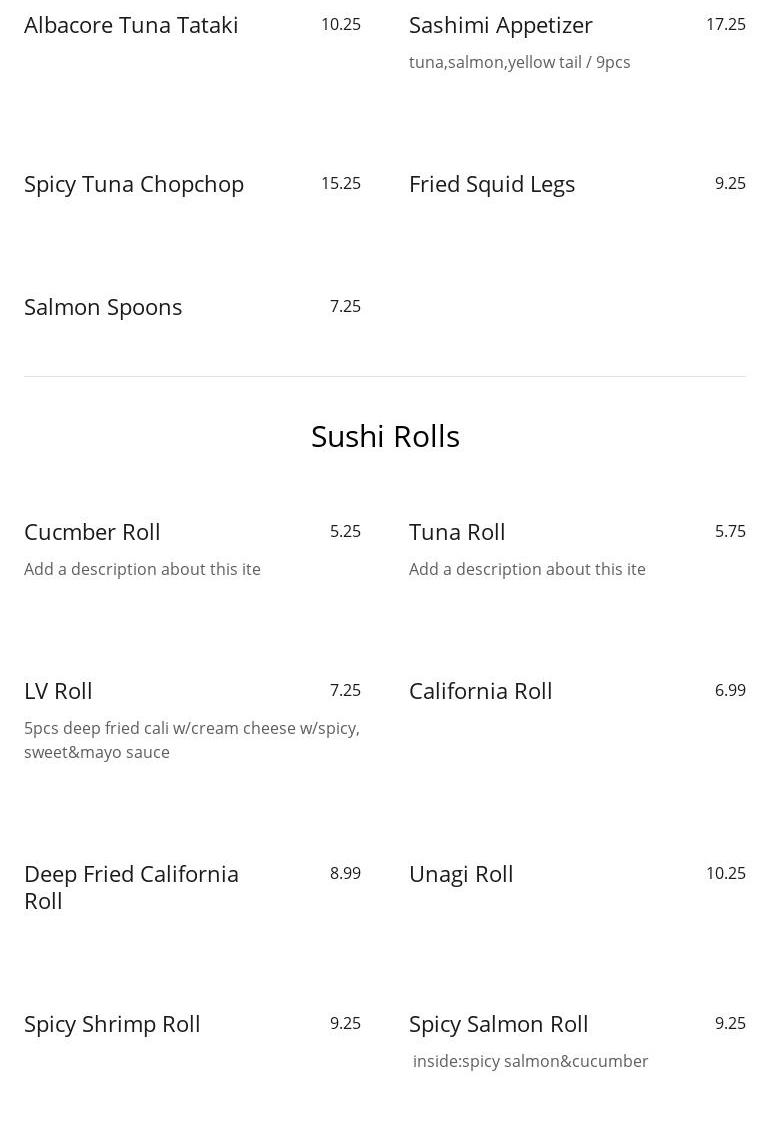The height and width of the screenshot is (1140, 770).
Task: Click the Sashimi Appetizer 17.25 price
Action: click(725, 24)
